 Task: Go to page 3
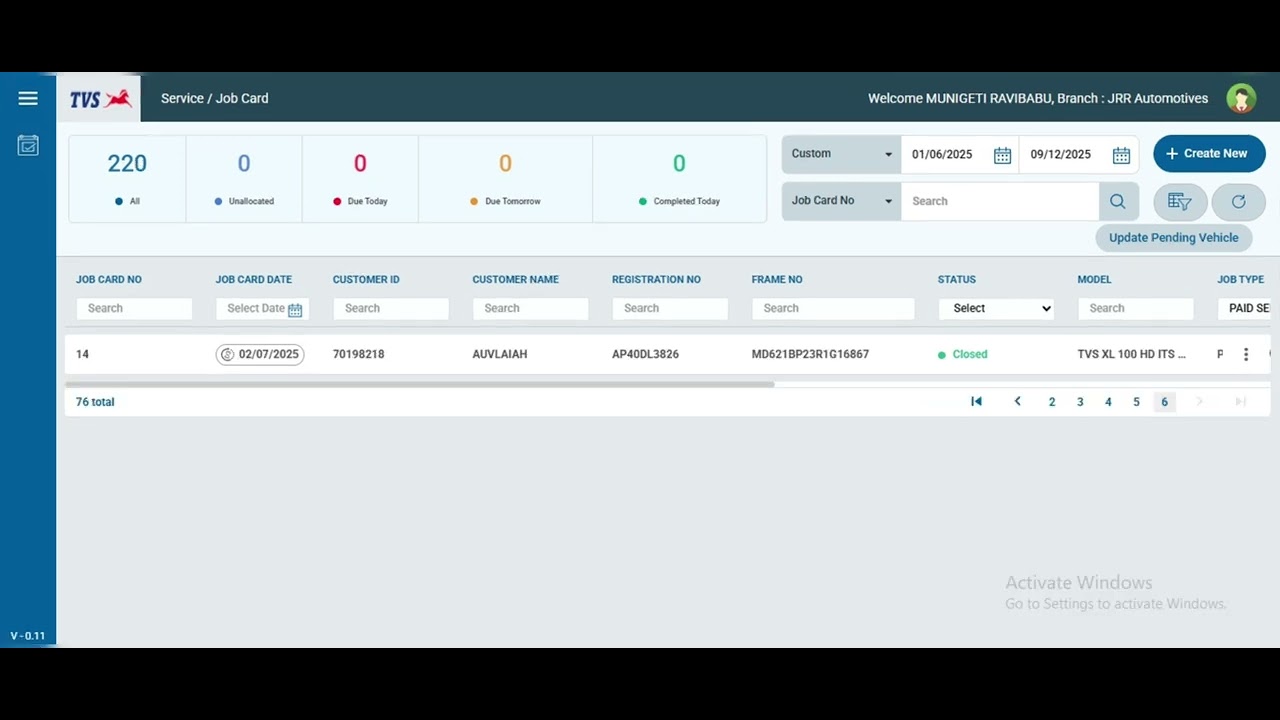tap(1080, 402)
